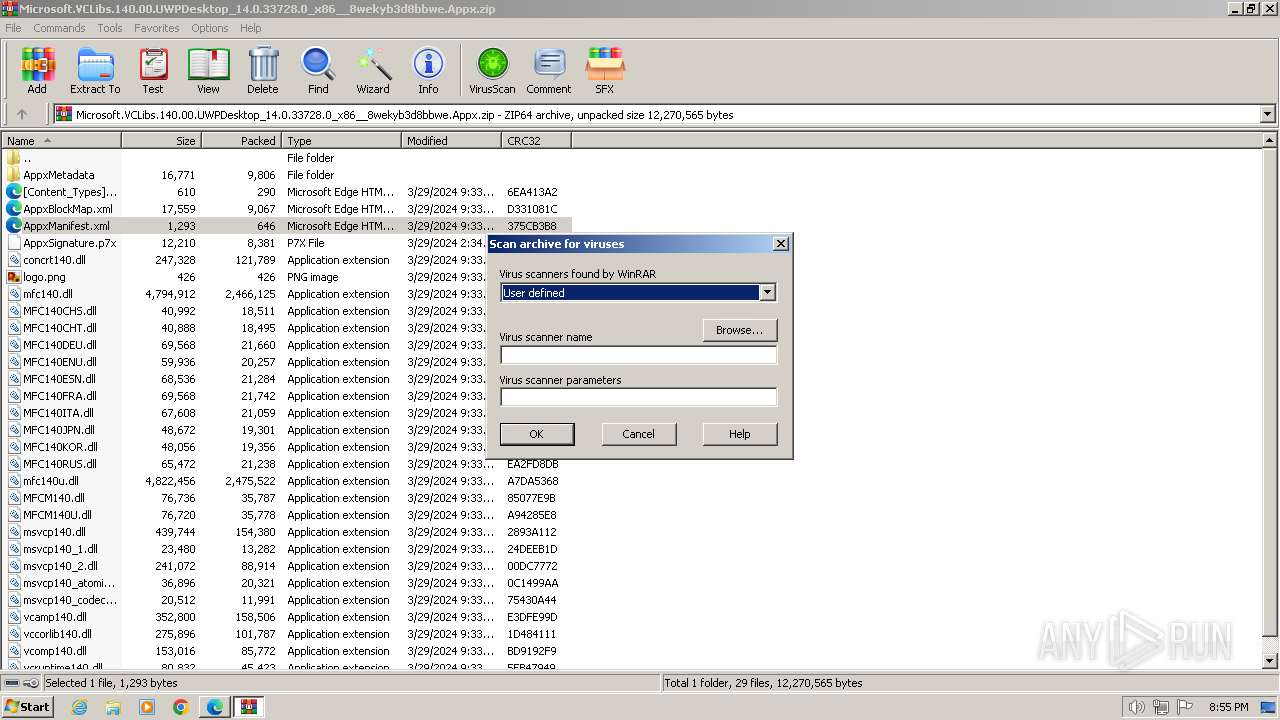Select the AppxMetadata folder icon
This screenshot has height=720, width=1280.
(14, 175)
